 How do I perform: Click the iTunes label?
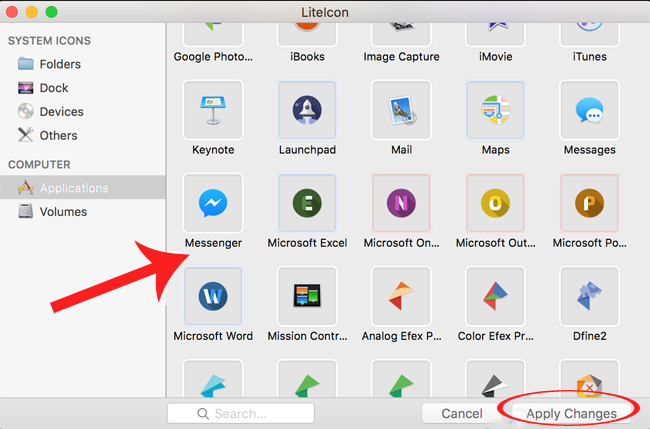[589, 57]
